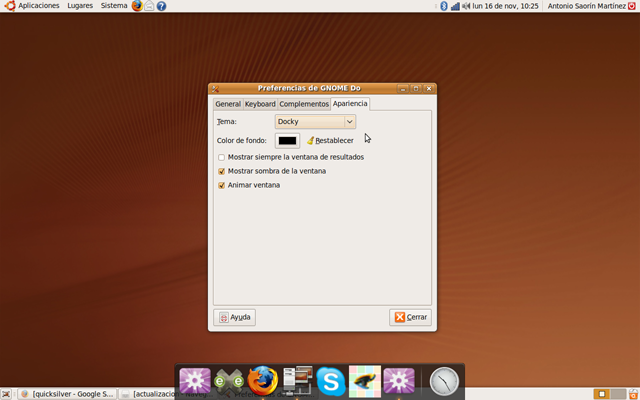Open the window-switcher screens icon in dock
Screen dimensions: 640x400
click(297, 381)
